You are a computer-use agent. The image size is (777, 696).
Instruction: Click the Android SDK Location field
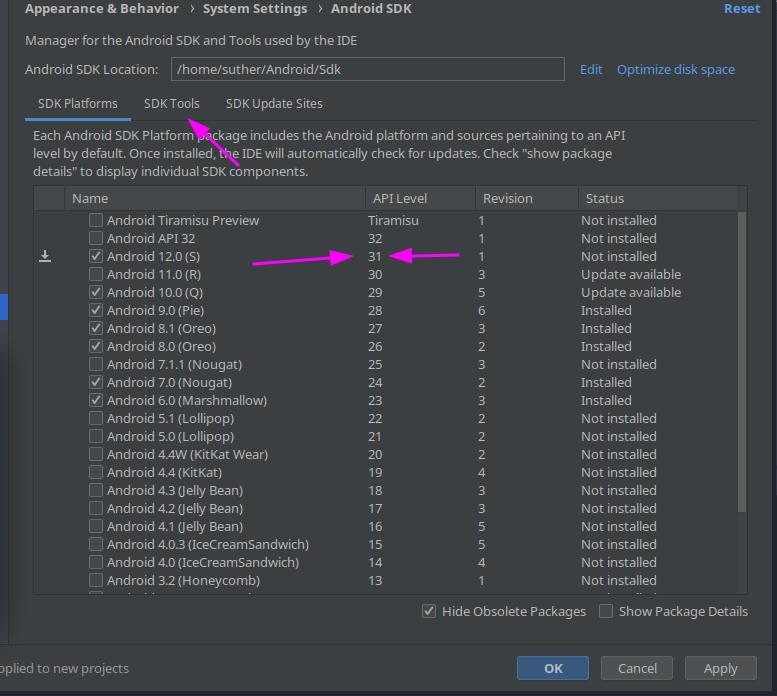[x=368, y=69]
